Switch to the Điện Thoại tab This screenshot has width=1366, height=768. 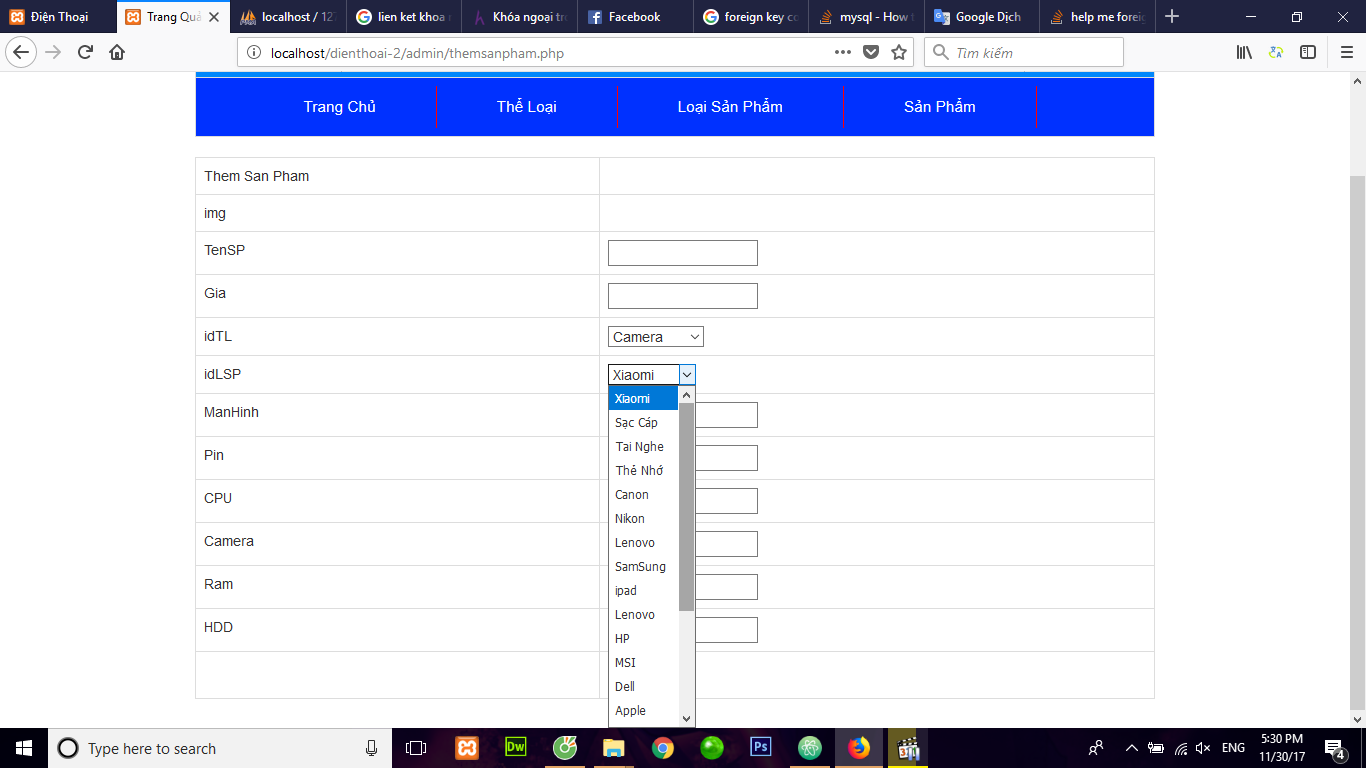[x=58, y=17]
